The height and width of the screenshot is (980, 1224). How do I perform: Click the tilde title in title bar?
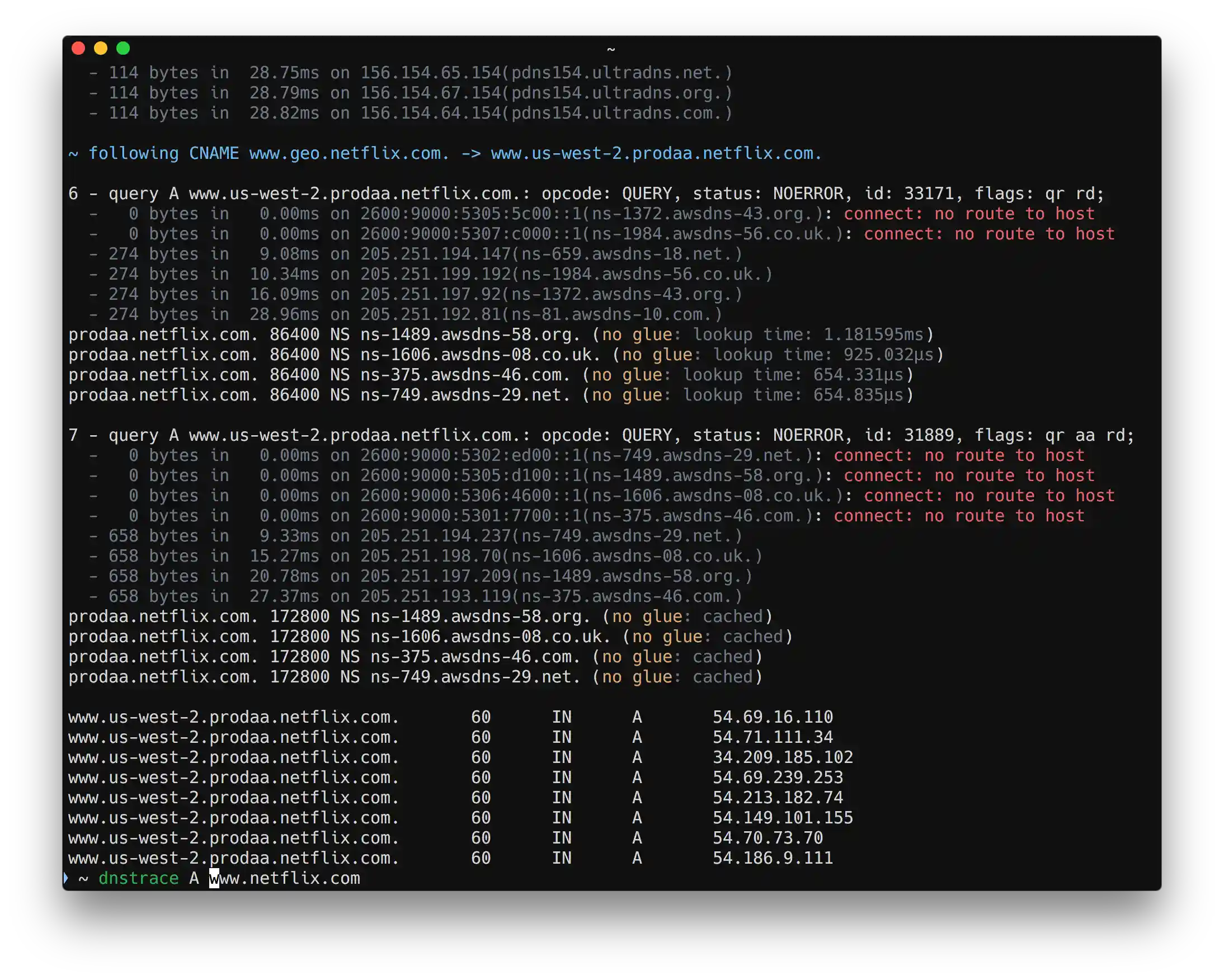point(611,49)
